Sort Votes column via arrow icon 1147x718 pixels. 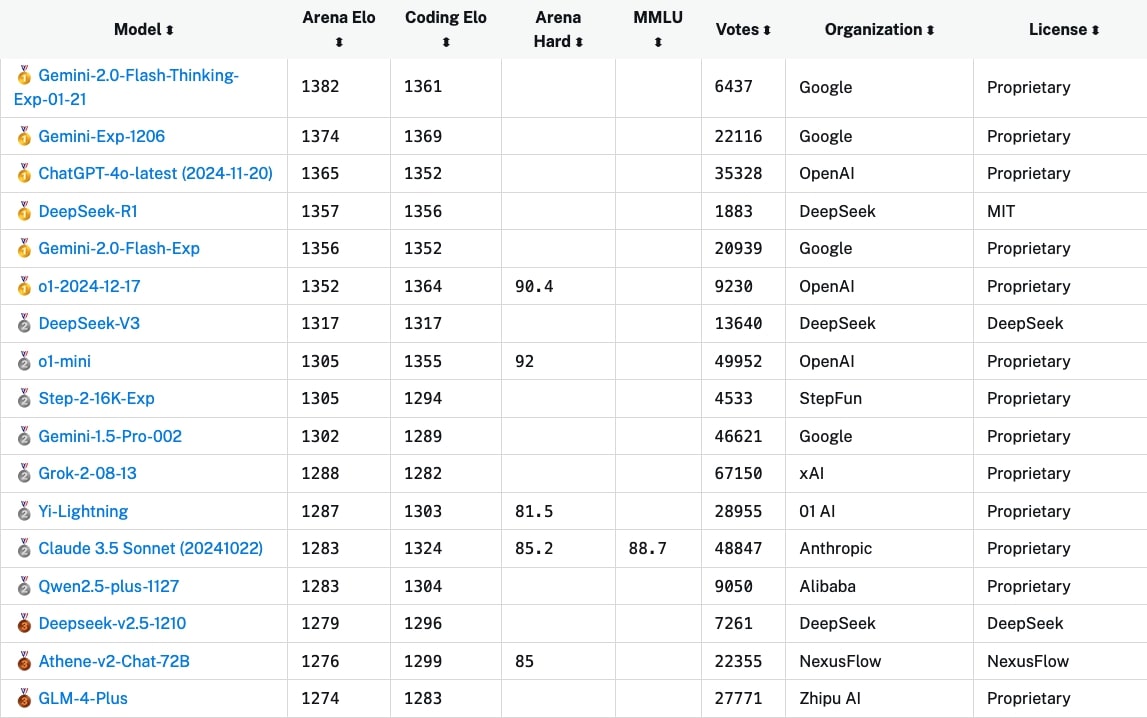point(767,31)
